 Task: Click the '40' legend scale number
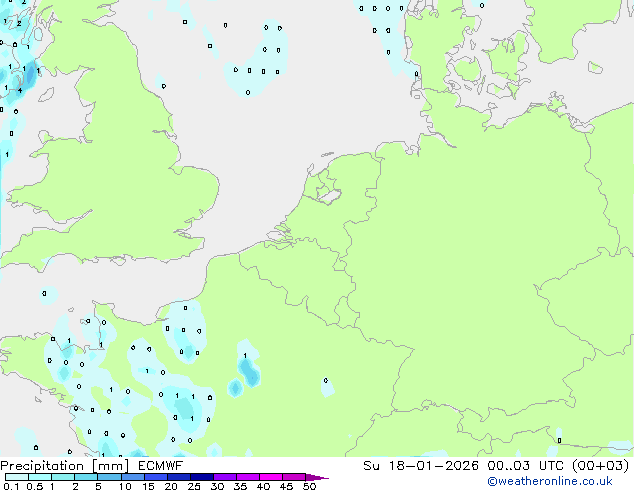pyautogui.click(x=263, y=486)
